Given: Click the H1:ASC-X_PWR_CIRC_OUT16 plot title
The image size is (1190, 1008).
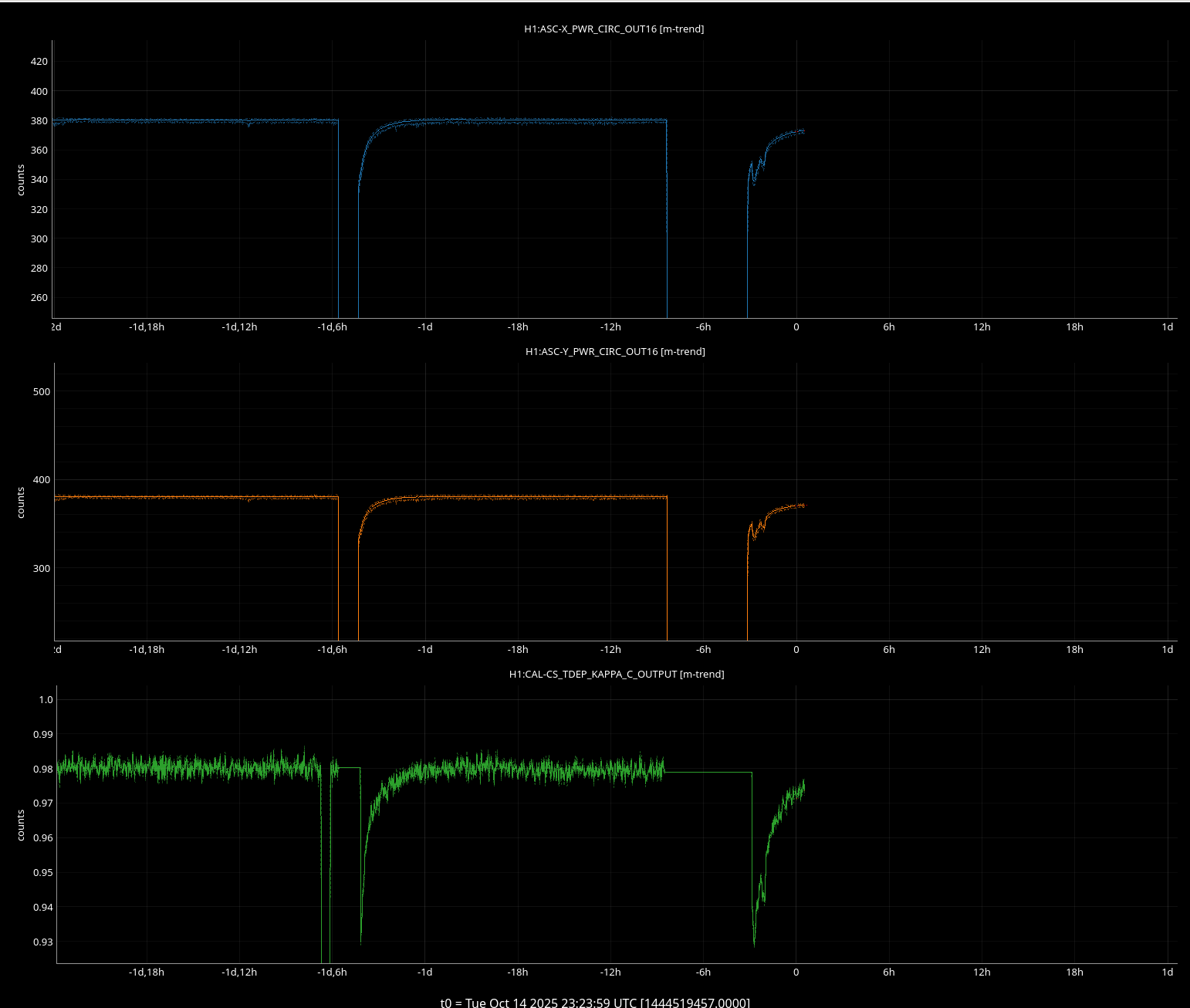Looking at the screenshot, I should pos(614,29).
